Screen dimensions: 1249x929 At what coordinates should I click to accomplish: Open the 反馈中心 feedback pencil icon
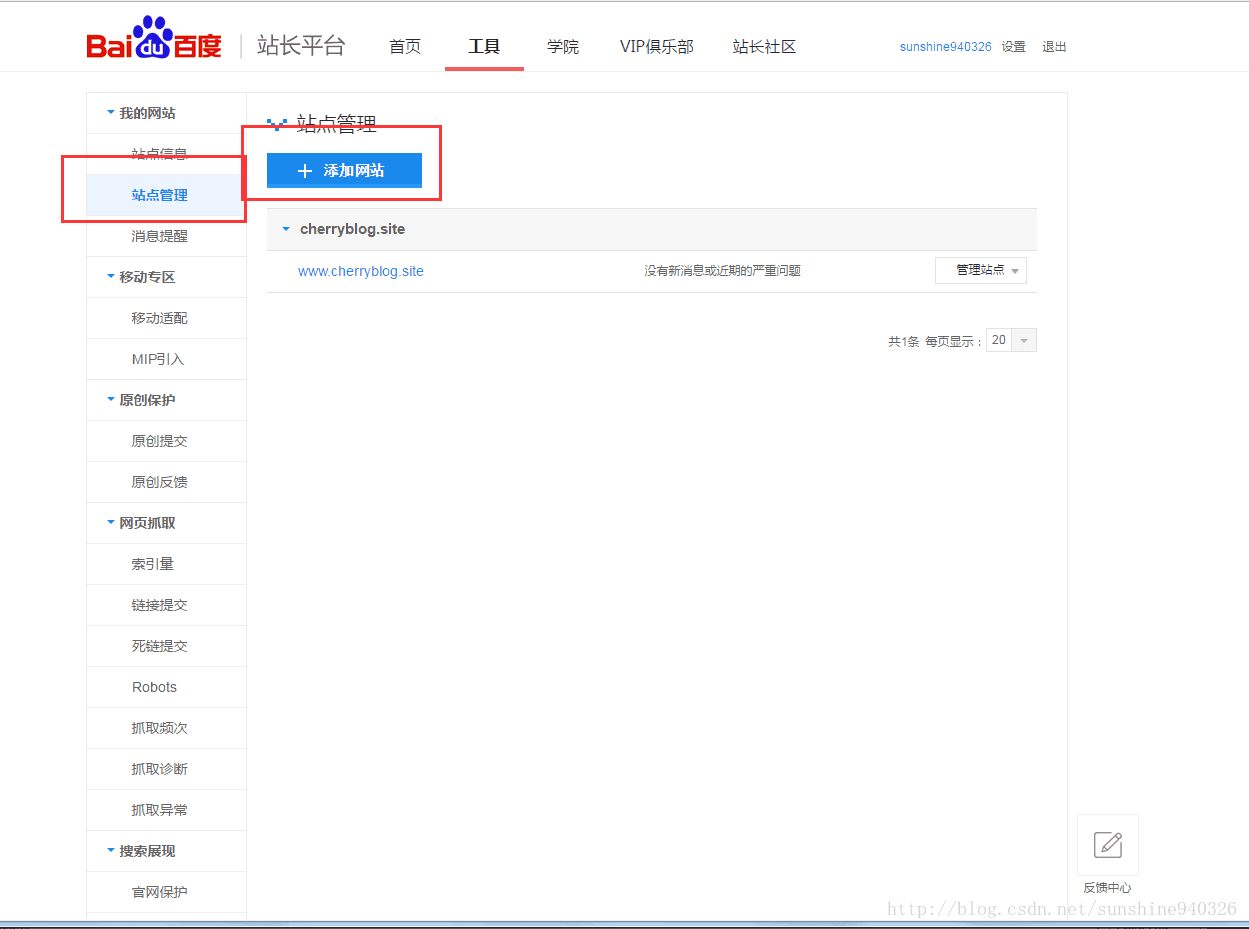[1108, 845]
